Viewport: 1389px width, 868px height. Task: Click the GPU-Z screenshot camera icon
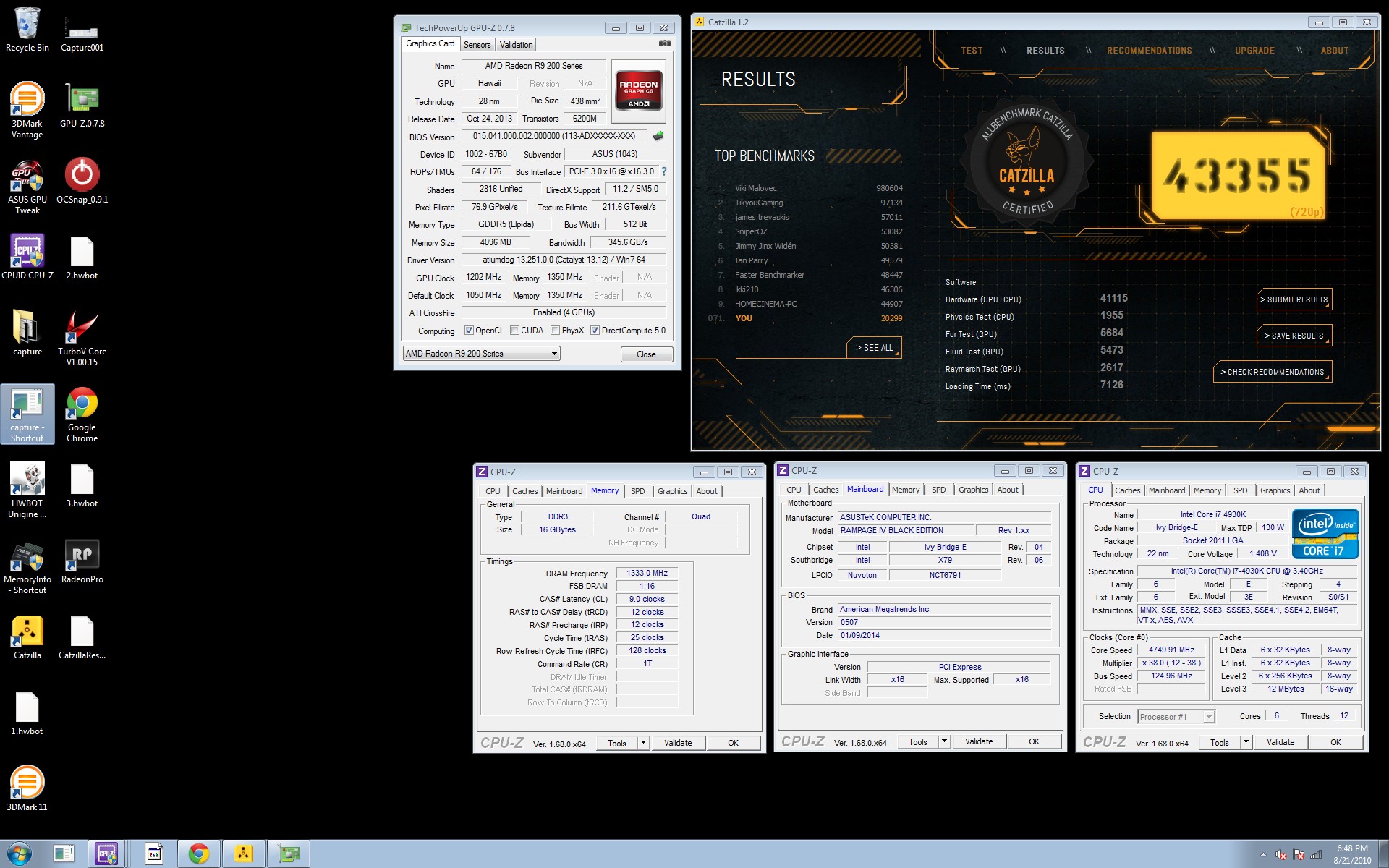[664, 43]
